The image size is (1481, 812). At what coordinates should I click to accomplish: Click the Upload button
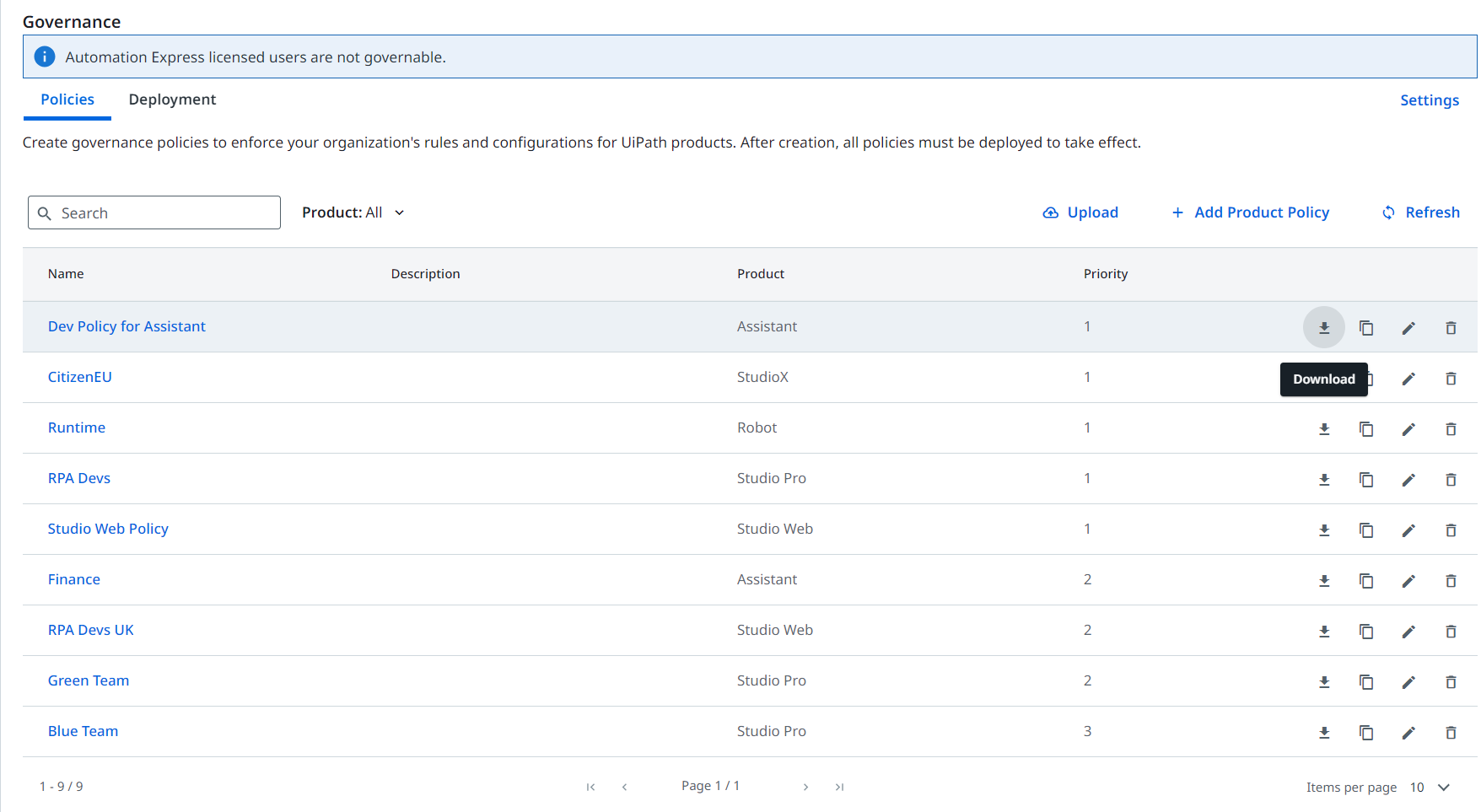(1080, 212)
